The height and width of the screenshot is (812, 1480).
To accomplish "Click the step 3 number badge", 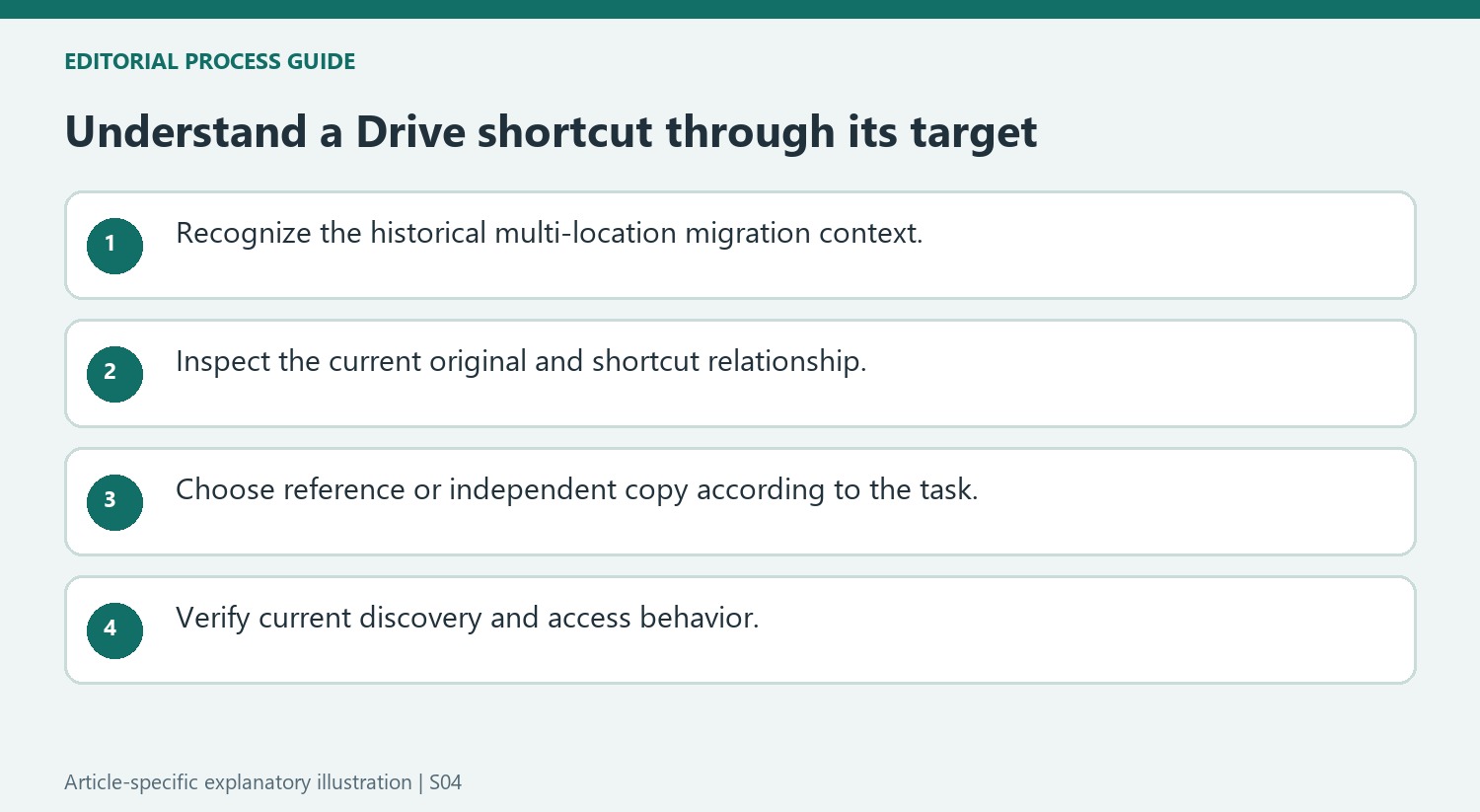I will click(114, 502).
